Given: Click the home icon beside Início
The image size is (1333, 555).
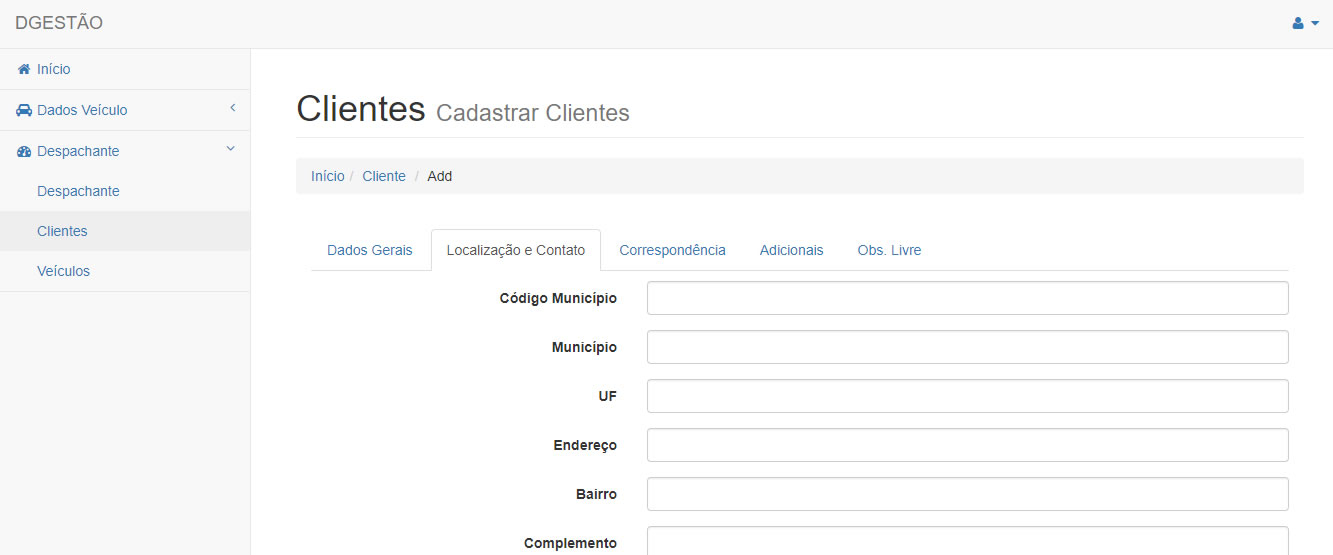Looking at the screenshot, I should tap(24, 69).
